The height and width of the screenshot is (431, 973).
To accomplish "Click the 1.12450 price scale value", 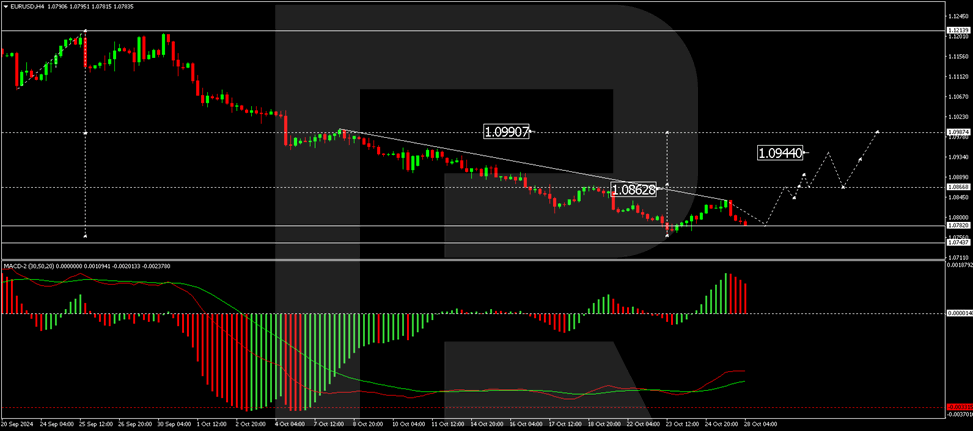I will tap(957, 17).
